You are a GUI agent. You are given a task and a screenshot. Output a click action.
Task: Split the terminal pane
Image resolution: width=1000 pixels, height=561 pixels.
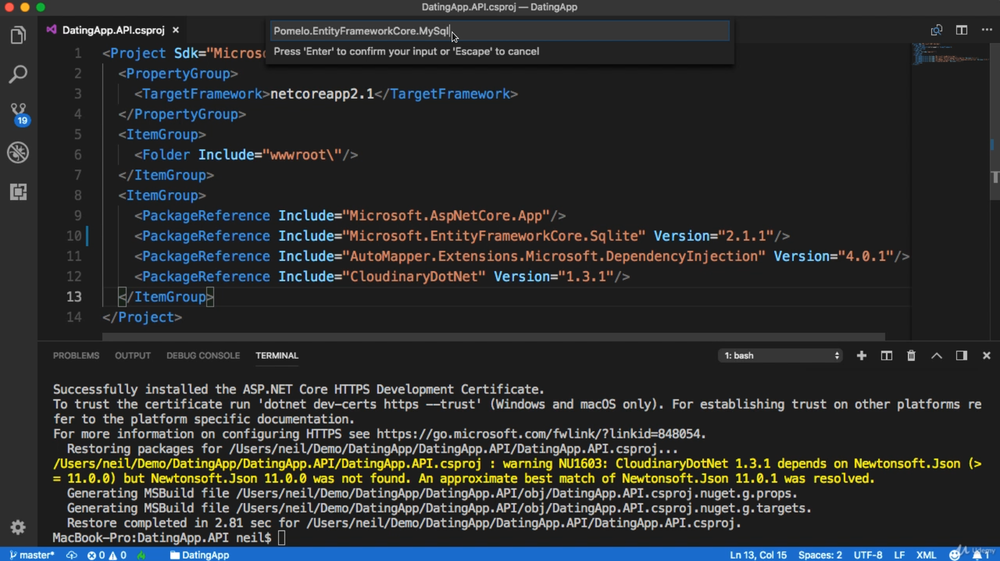886,356
